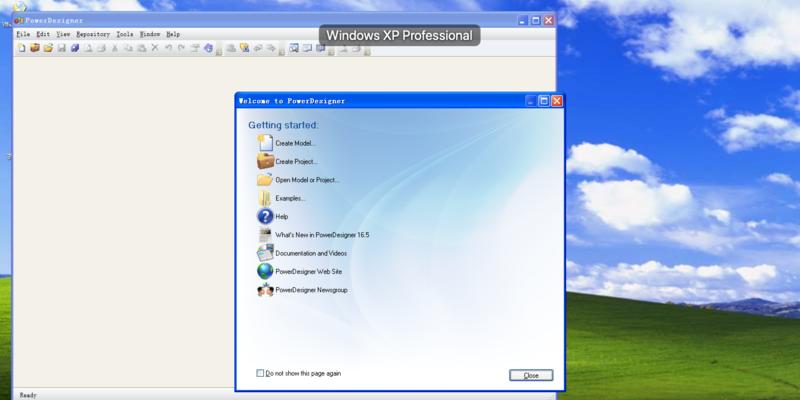This screenshot has width=800, height=400.
Task: Click the PowerDesigner Web Site globe icon
Action: click(x=265, y=271)
